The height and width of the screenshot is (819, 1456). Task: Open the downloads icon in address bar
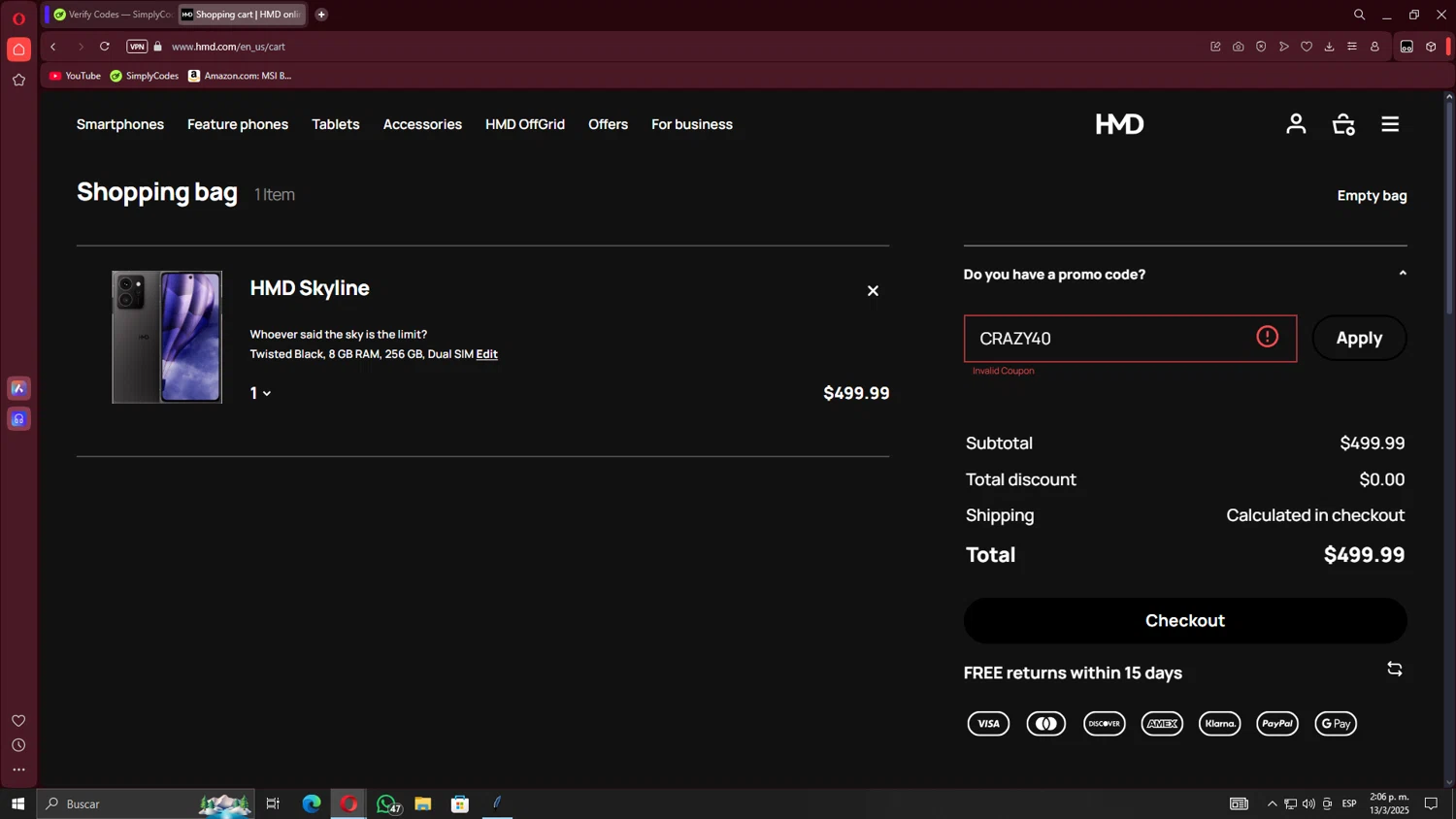[x=1329, y=47]
